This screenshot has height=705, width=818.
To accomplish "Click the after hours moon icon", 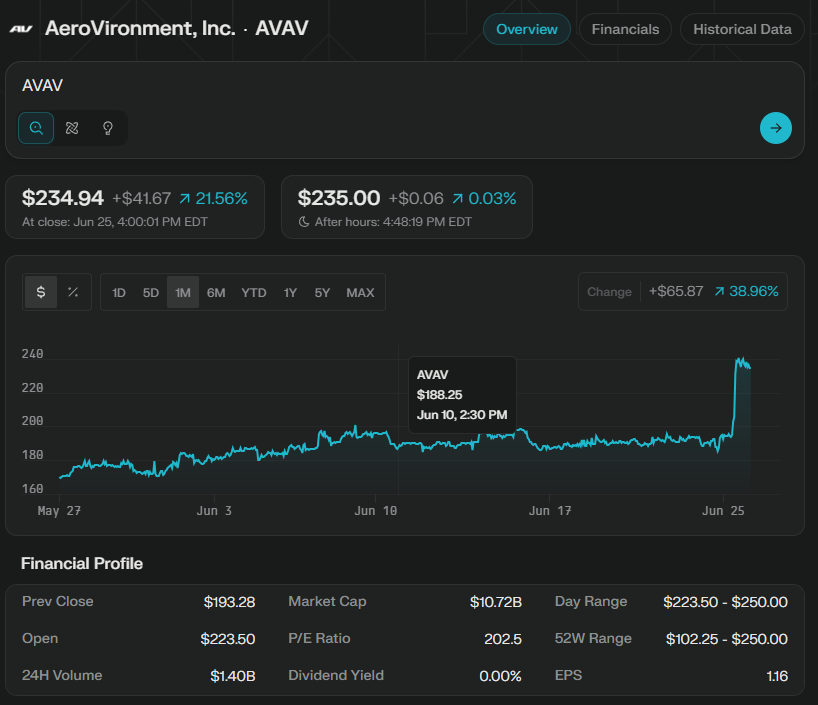I will point(304,222).
